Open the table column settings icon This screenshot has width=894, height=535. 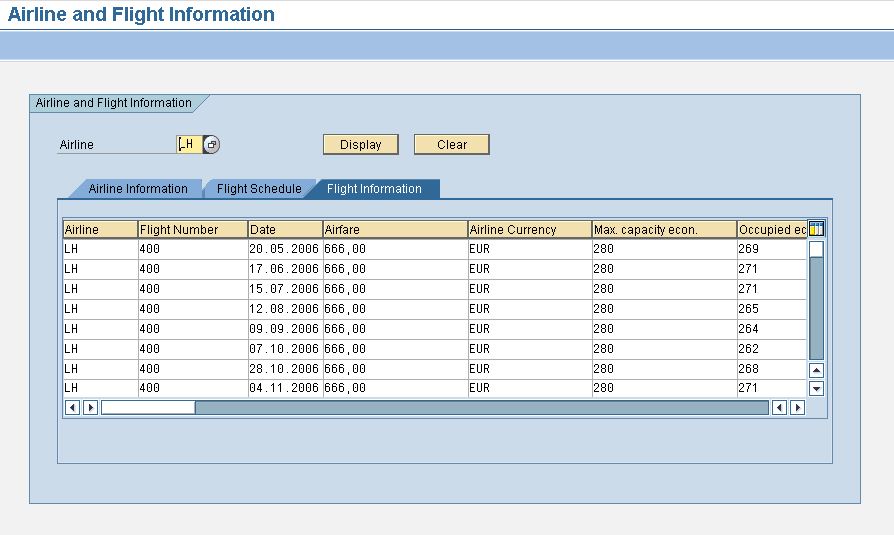coord(816,229)
